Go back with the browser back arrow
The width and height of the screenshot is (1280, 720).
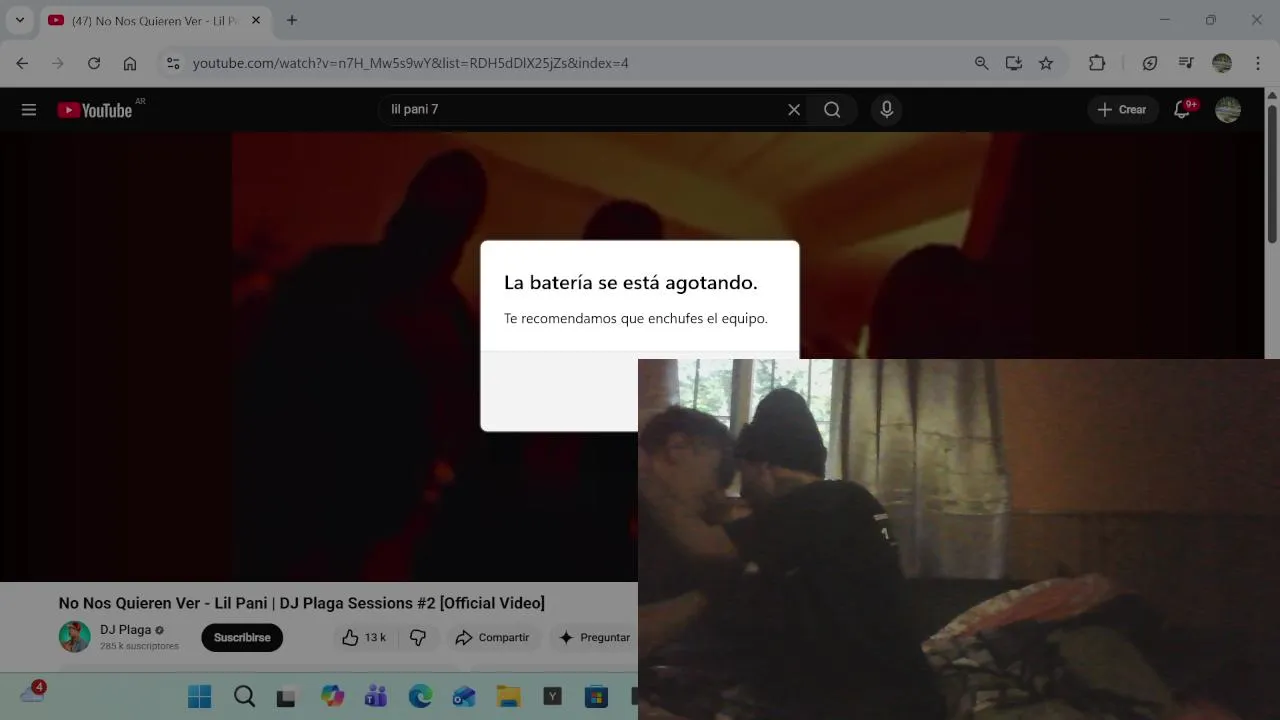[22, 63]
